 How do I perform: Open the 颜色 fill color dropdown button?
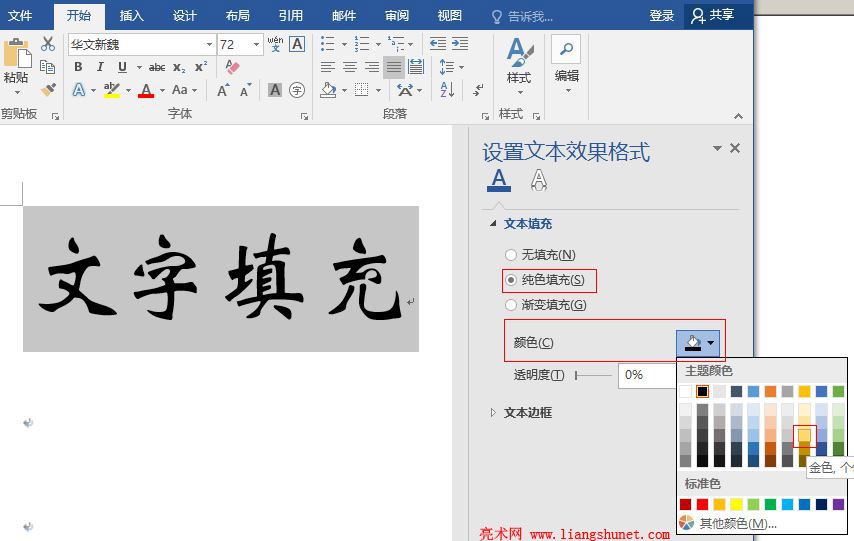point(698,343)
